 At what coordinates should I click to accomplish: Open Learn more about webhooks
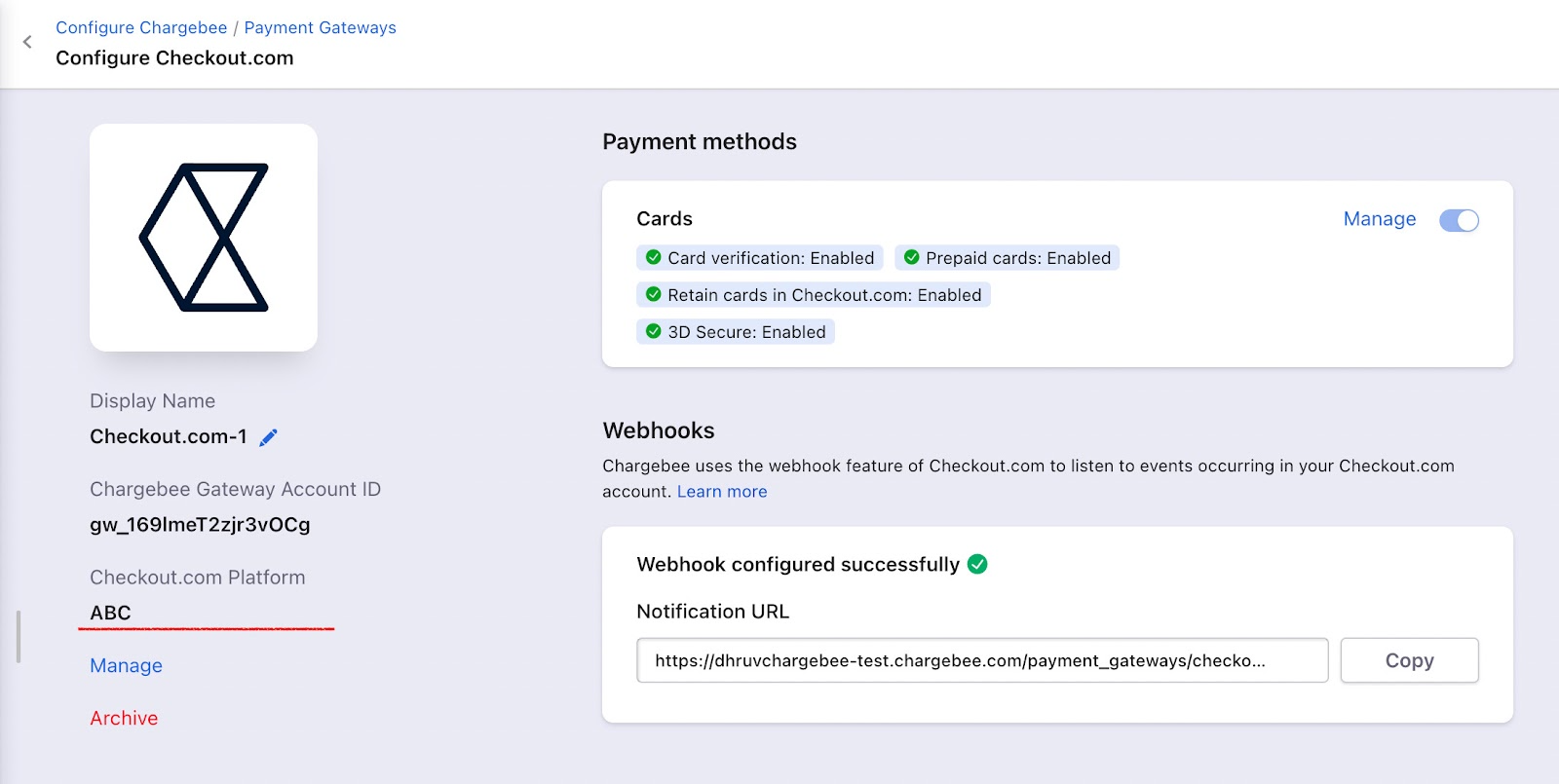tap(722, 492)
